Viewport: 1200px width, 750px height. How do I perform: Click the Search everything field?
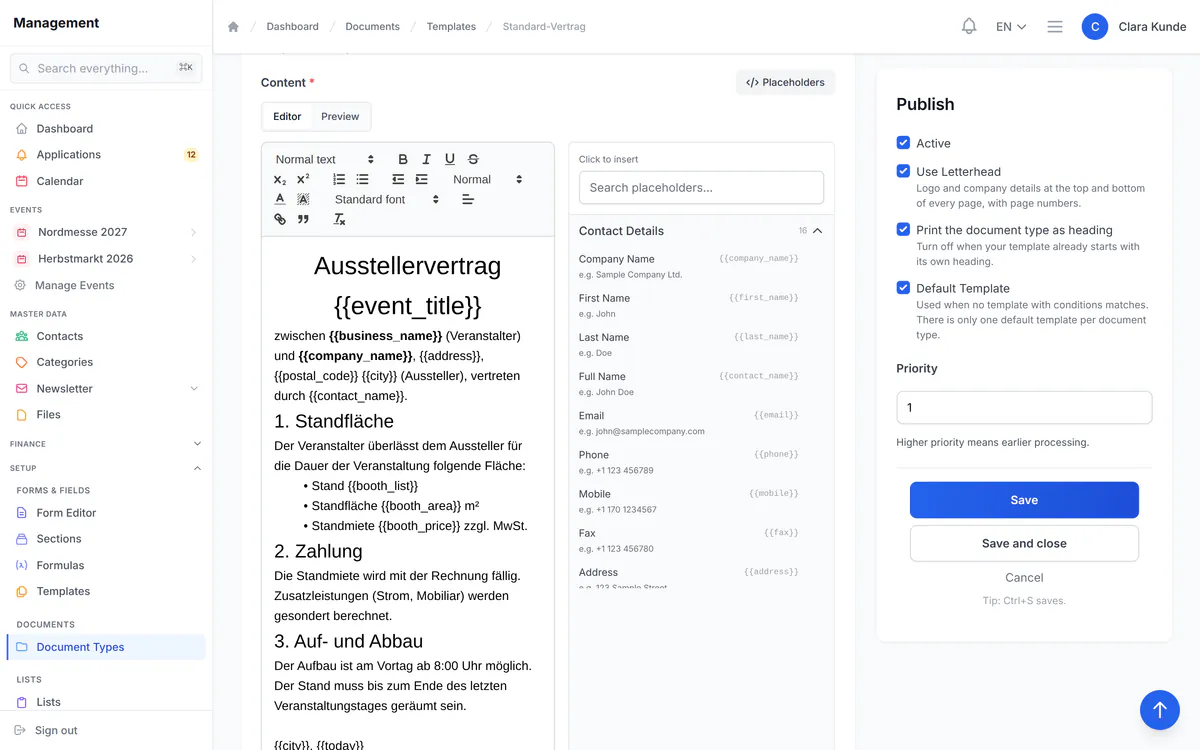coord(106,68)
